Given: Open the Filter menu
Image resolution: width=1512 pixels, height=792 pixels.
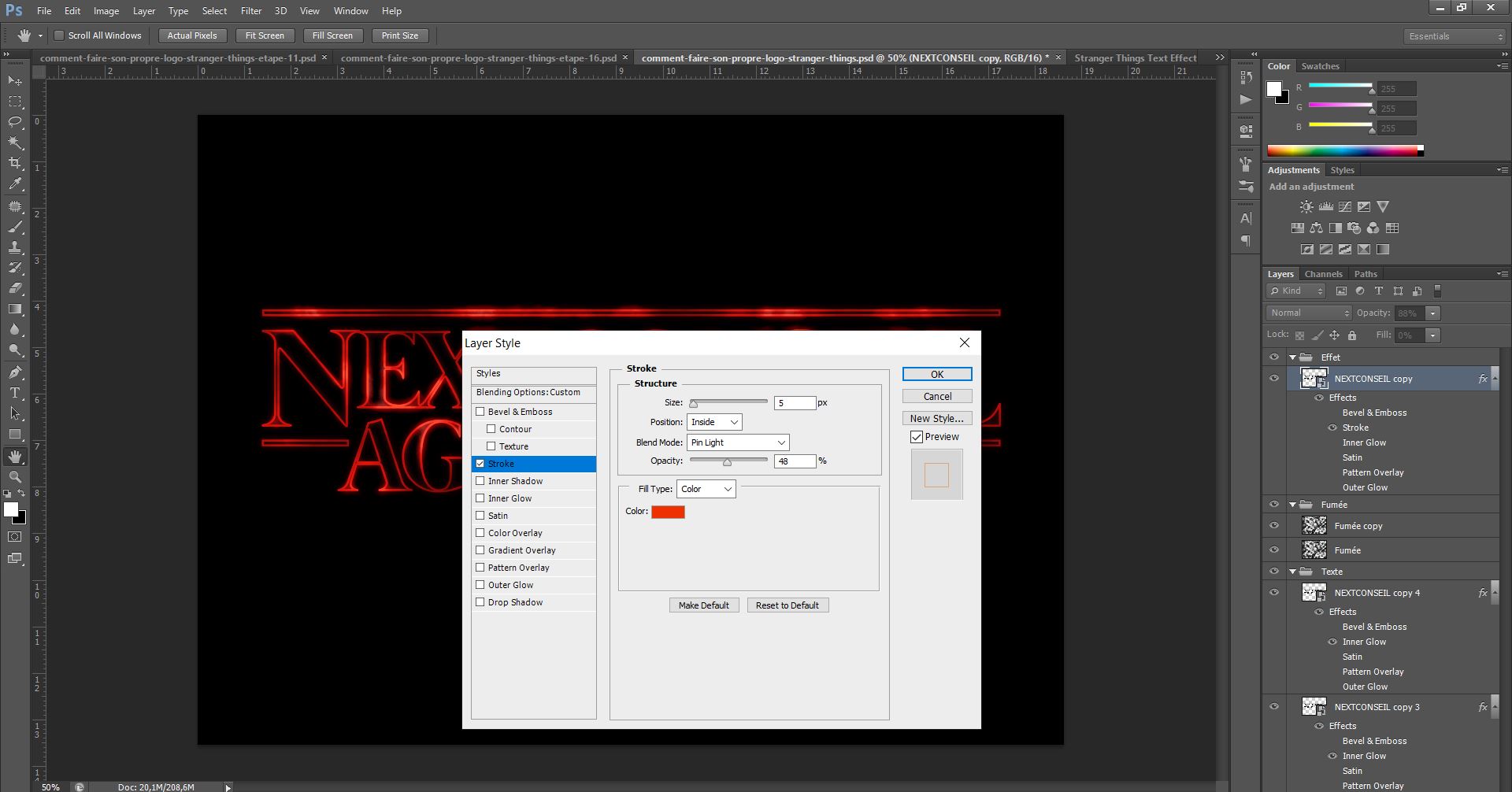Looking at the screenshot, I should tap(251, 11).
